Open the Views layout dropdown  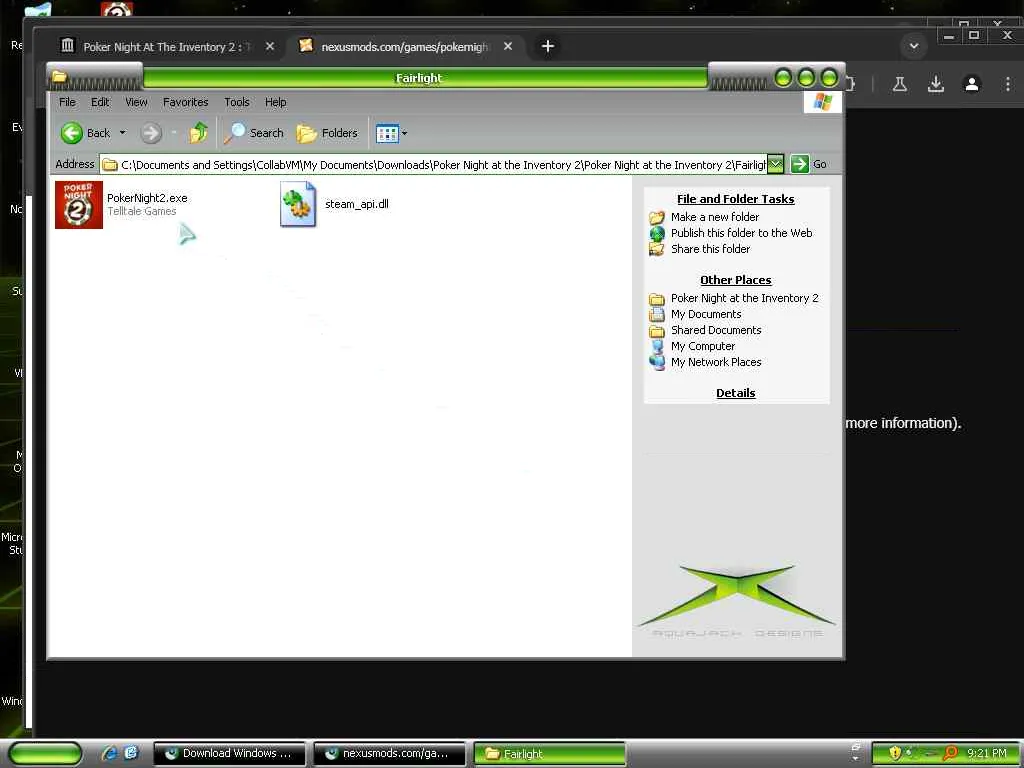pyautogui.click(x=391, y=133)
